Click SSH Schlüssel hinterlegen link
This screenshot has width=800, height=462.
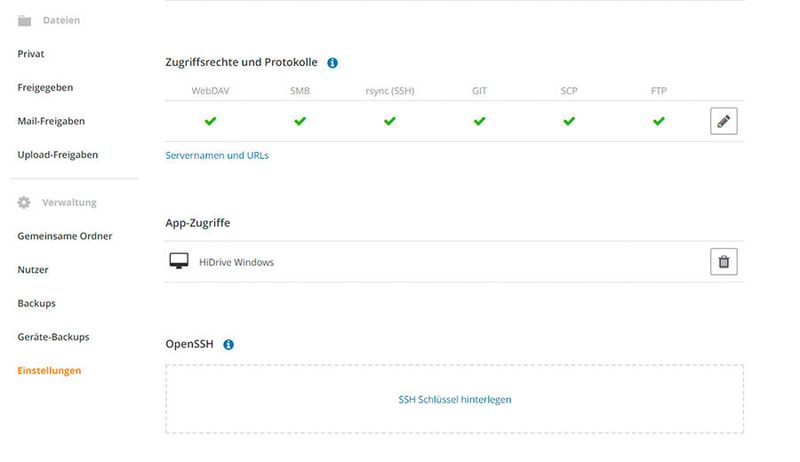[x=455, y=399]
